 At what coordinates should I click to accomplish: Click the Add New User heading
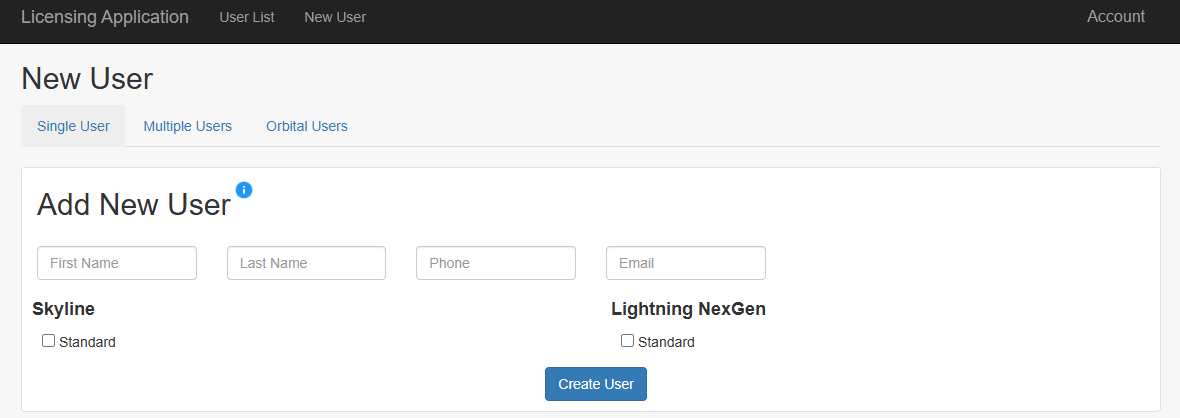pyautogui.click(x=133, y=205)
